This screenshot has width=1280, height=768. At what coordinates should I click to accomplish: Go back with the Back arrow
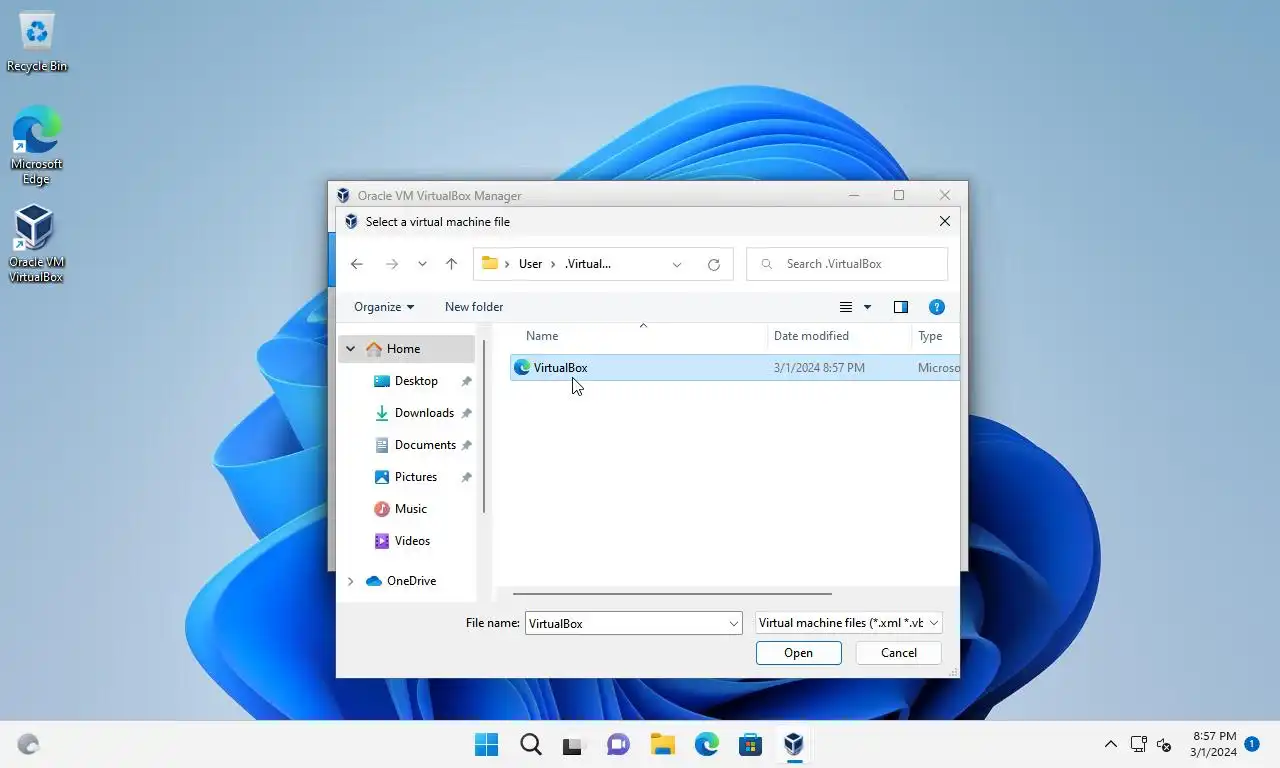(357, 264)
